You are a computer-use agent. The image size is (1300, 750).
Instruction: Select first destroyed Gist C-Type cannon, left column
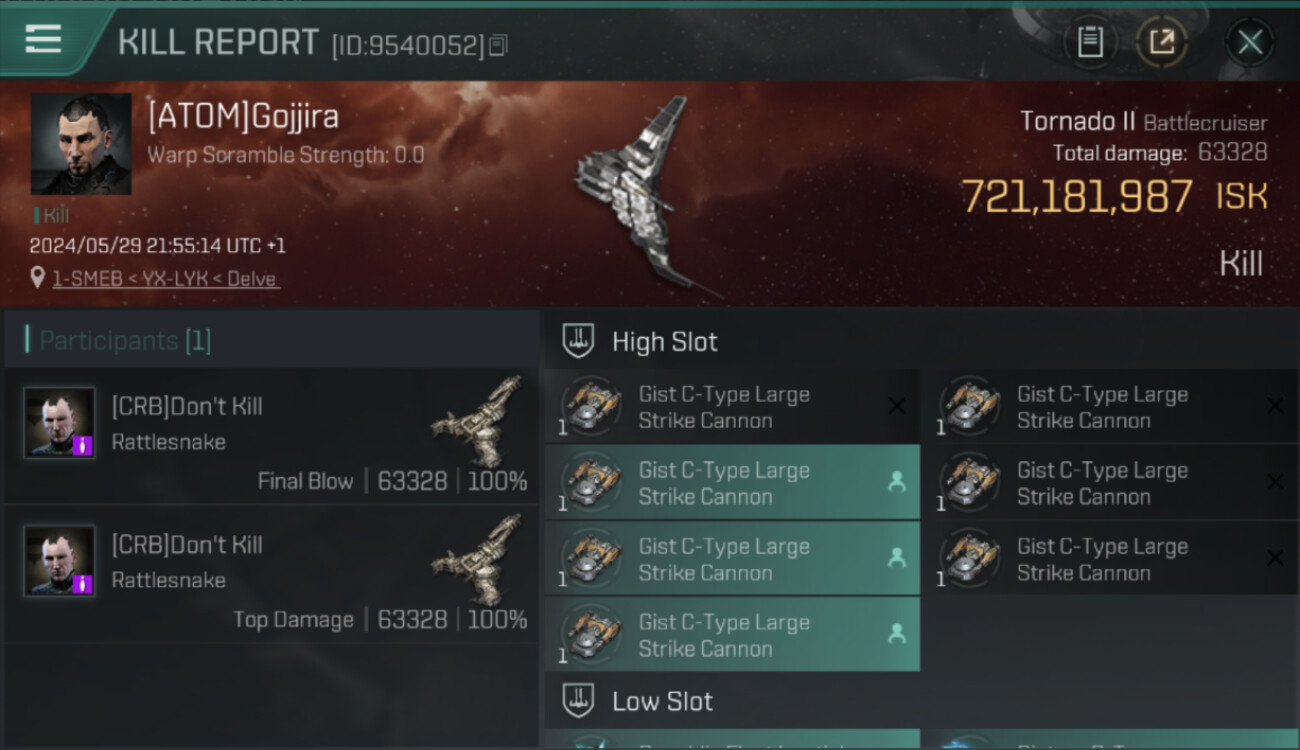(732, 406)
